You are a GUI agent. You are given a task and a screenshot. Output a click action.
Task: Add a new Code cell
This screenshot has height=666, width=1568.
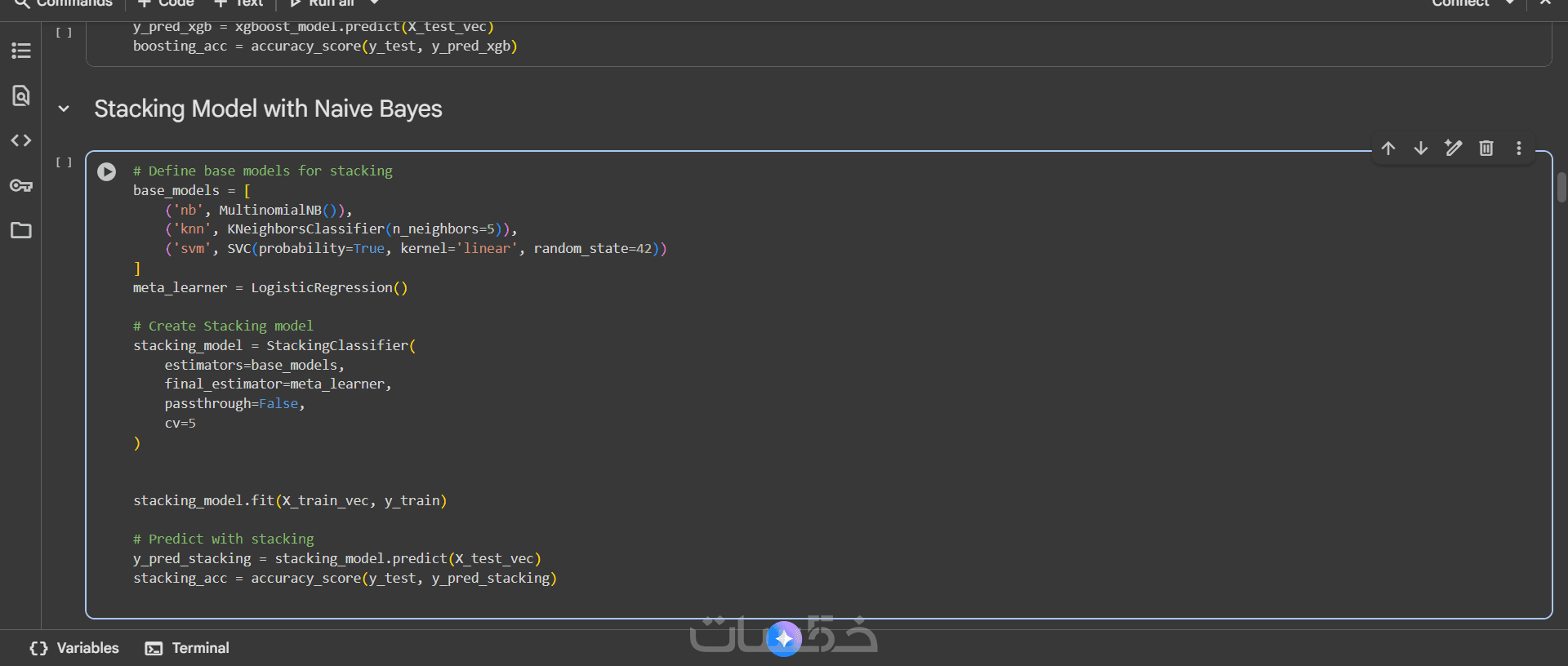166,3
